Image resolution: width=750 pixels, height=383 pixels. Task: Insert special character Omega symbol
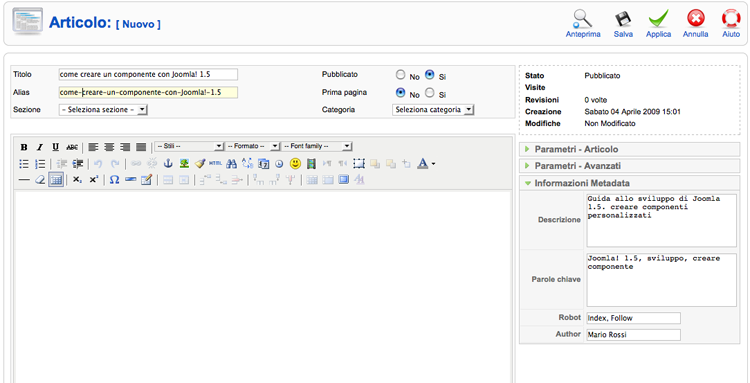[x=114, y=180]
